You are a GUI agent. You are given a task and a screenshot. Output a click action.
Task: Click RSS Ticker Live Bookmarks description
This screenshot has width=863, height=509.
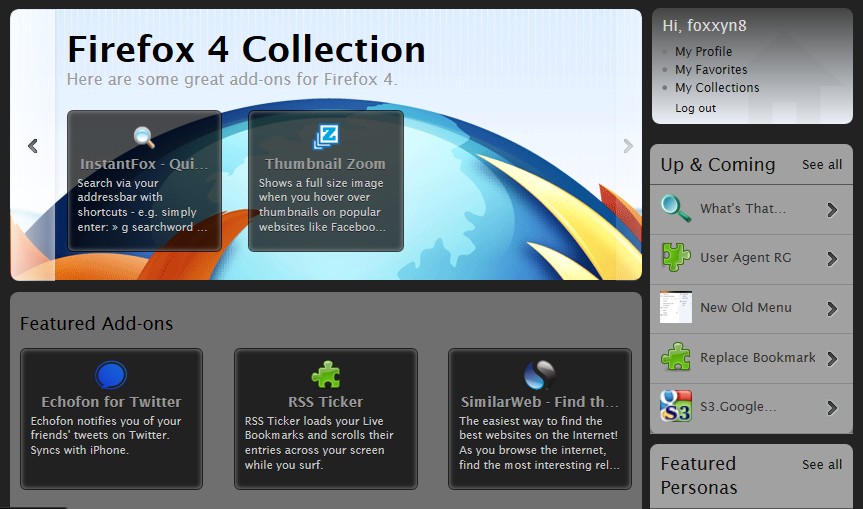[319, 443]
